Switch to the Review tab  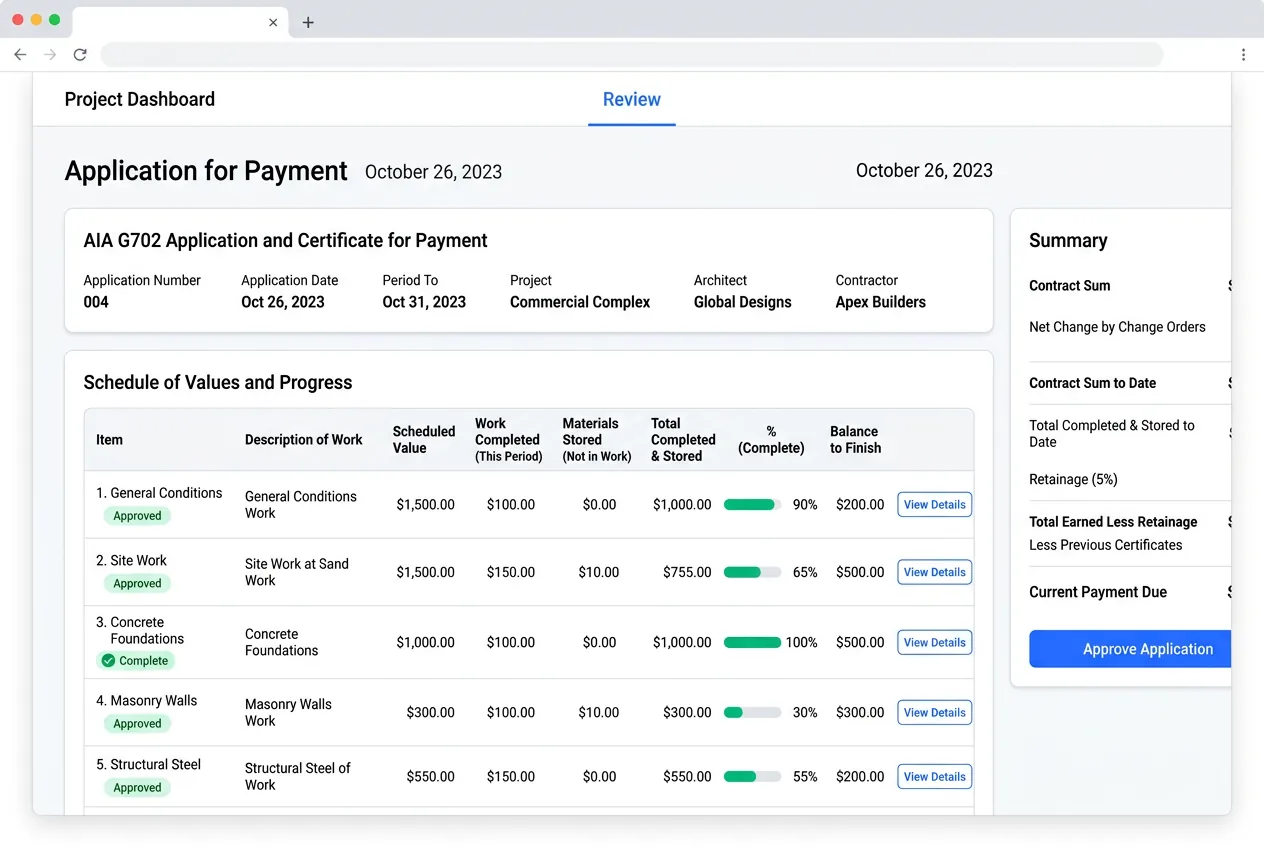click(x=631, y=99)
